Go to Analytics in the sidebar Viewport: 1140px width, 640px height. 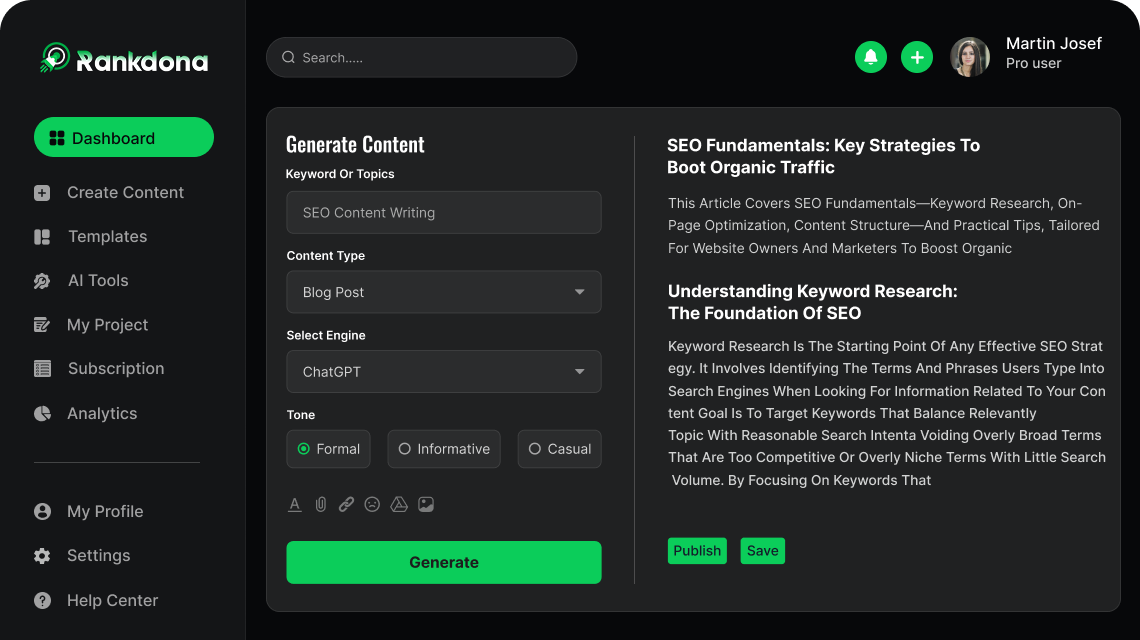[101, 413]
